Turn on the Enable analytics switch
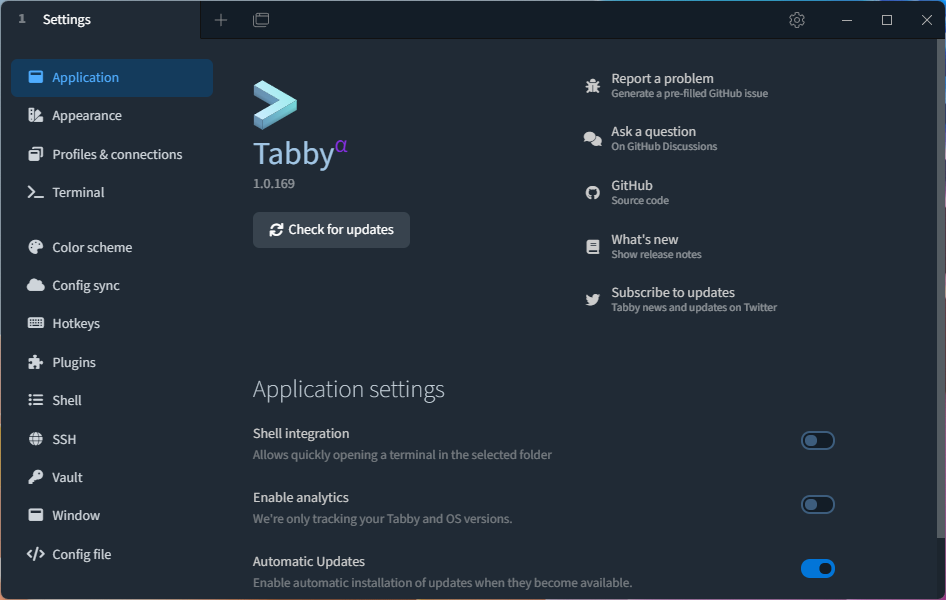The width and height of the screenshot is (946, 600). pyautogui.click(x=817, y=505)
